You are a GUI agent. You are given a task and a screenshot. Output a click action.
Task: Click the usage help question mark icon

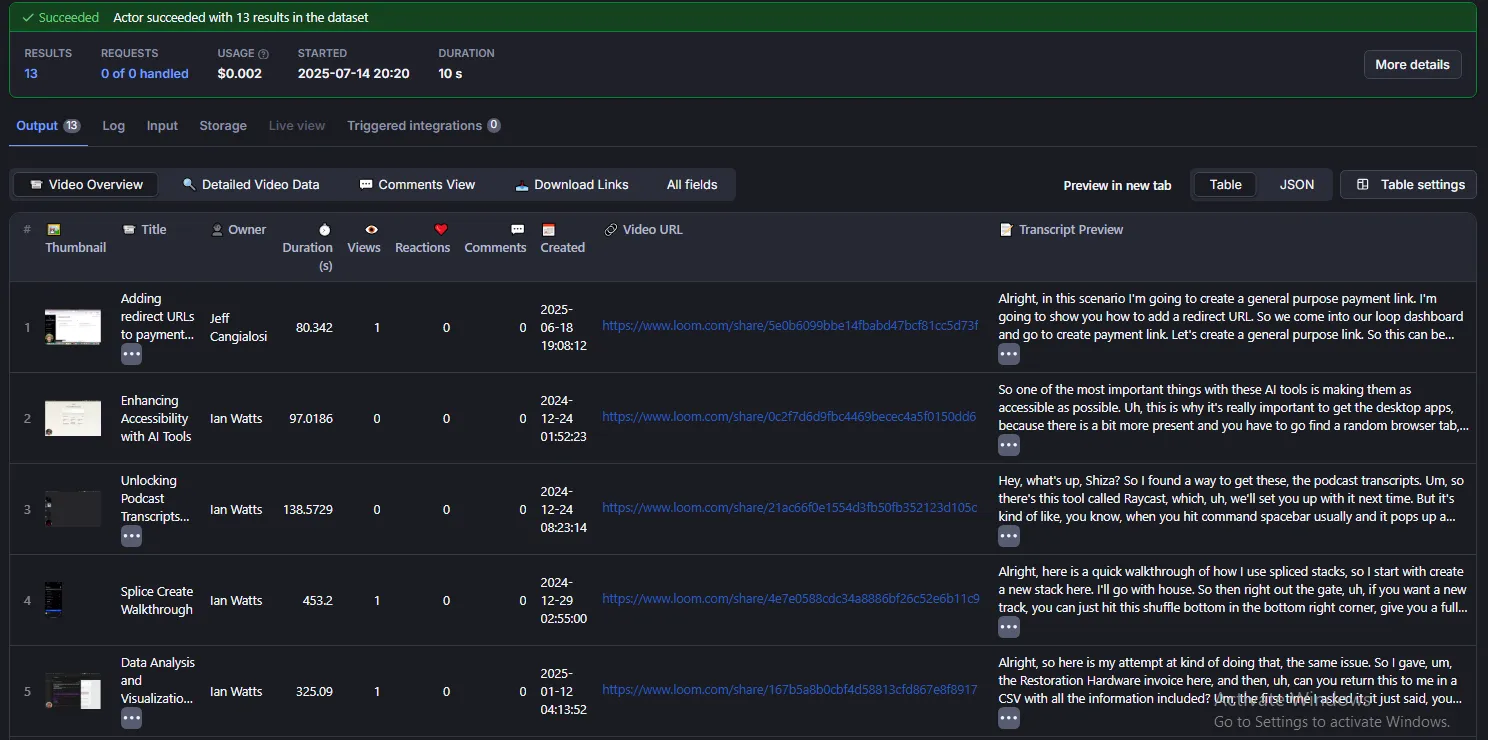click(264, 54)
